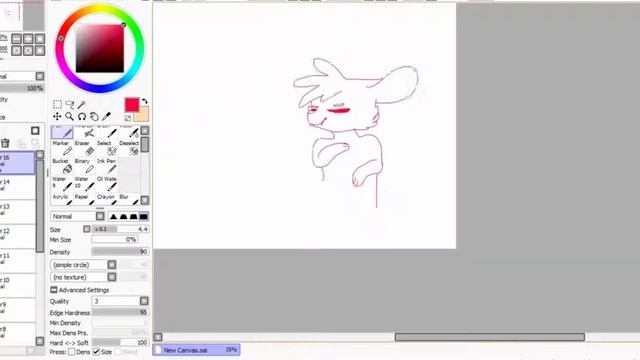Select the Crayon brush

coord(107,199)
